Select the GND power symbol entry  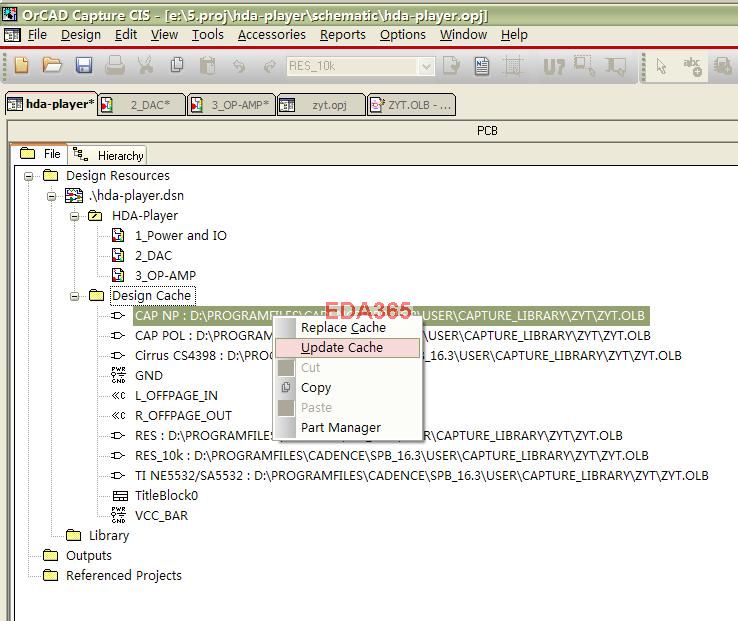(149, 376)
